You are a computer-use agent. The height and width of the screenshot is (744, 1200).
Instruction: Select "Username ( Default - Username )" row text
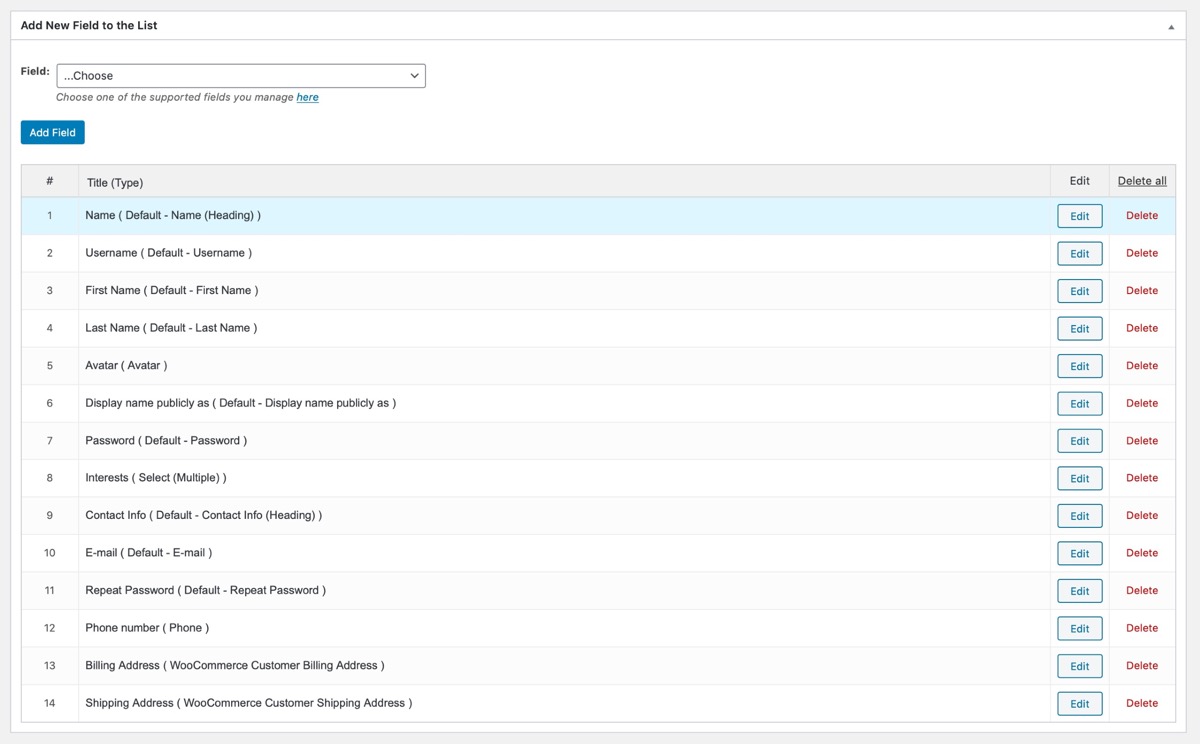(x=169, y=253)
